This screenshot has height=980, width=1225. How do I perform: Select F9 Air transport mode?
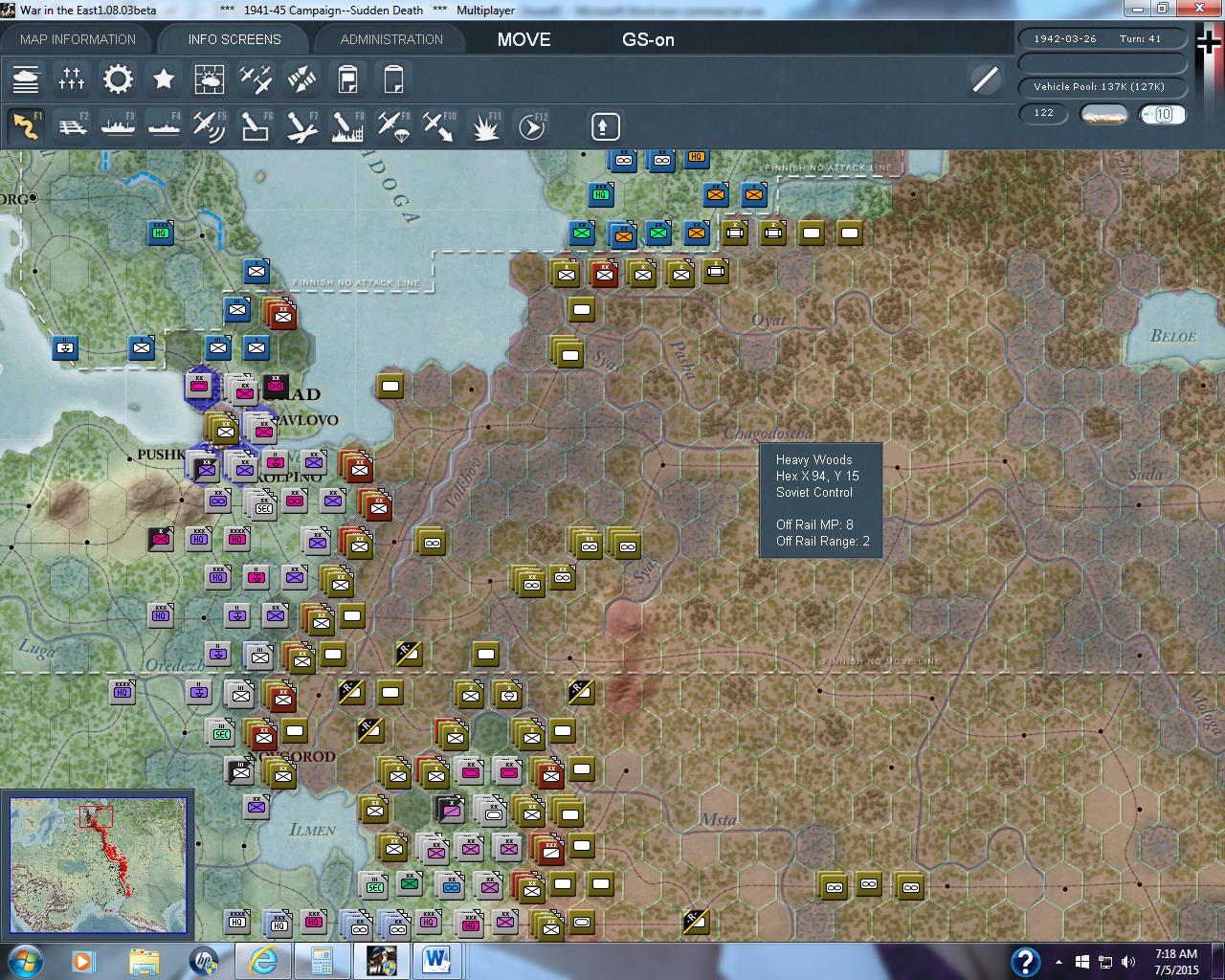tap(393, 126)
